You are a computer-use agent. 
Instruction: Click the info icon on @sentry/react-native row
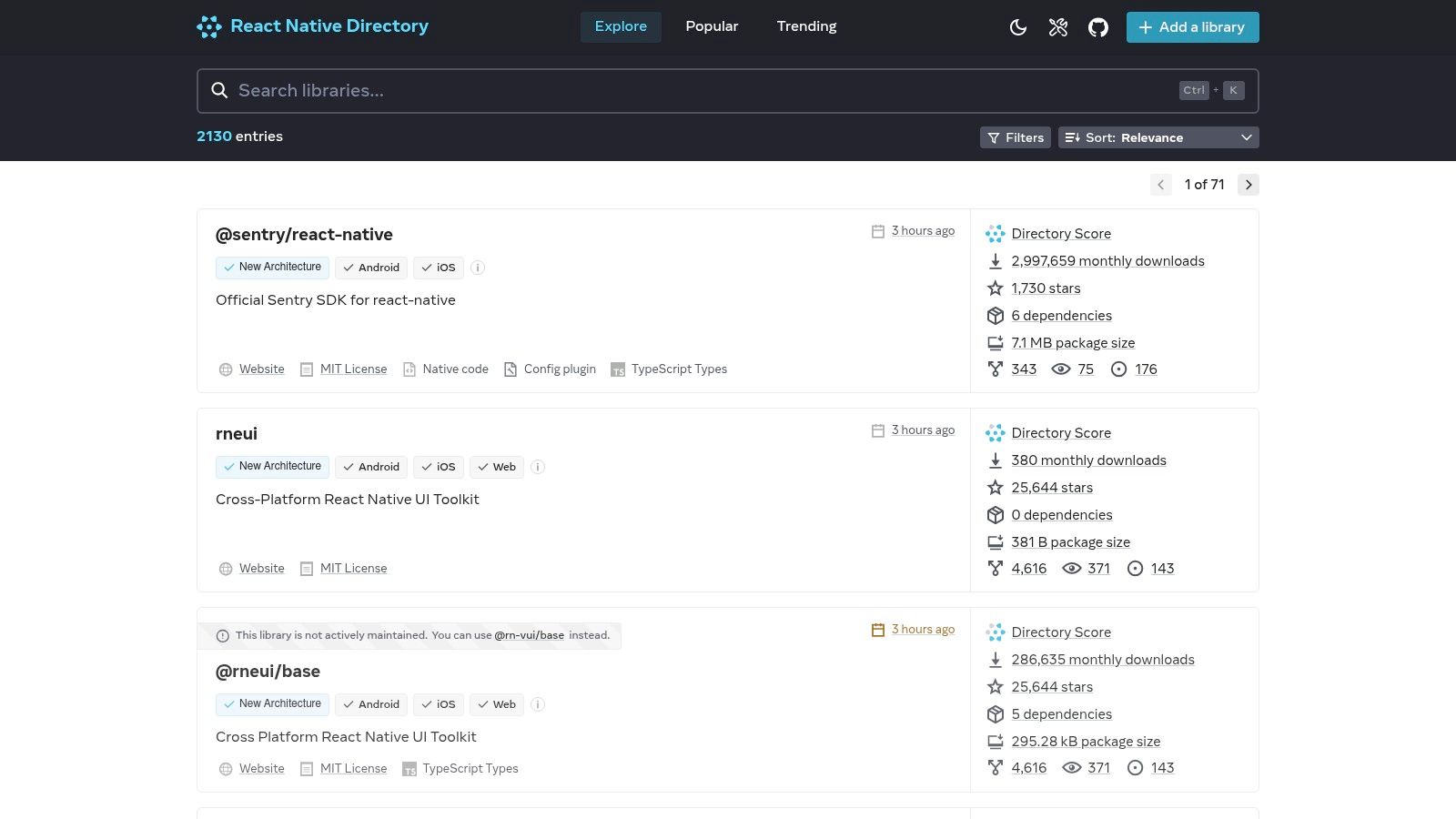478,268
